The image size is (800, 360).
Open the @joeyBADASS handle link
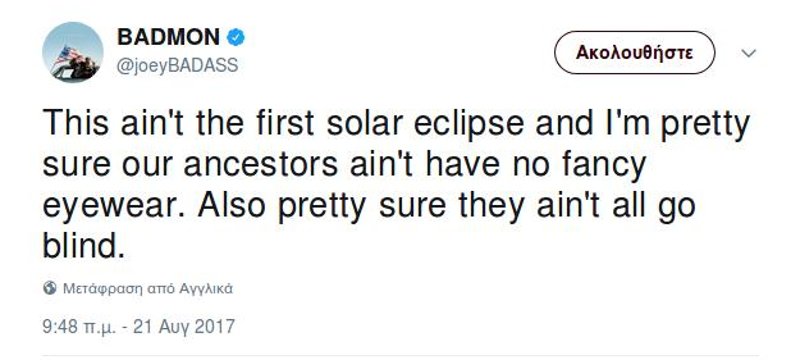[178, 66]
